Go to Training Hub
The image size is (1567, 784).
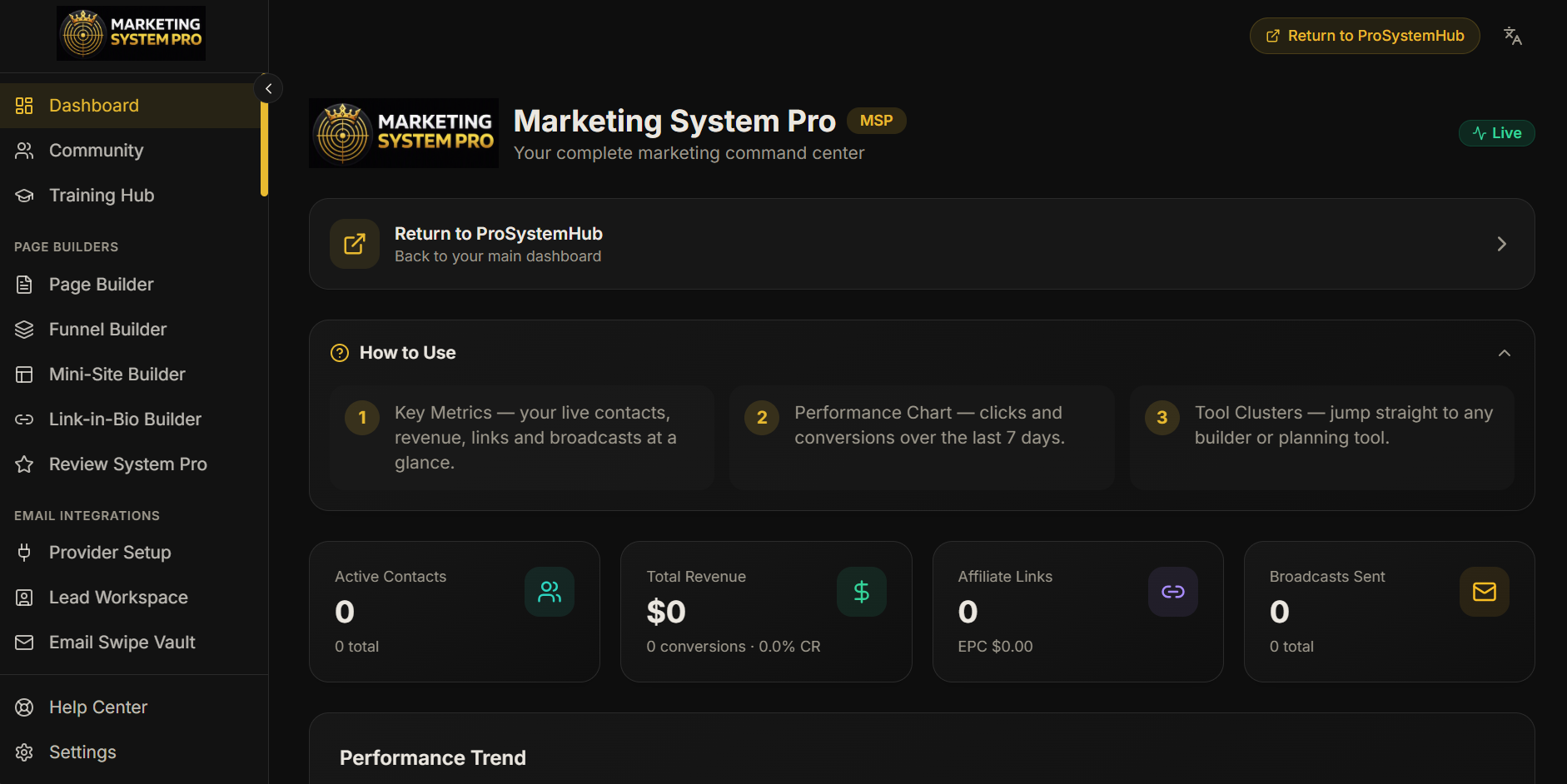(x=131, y=196)
